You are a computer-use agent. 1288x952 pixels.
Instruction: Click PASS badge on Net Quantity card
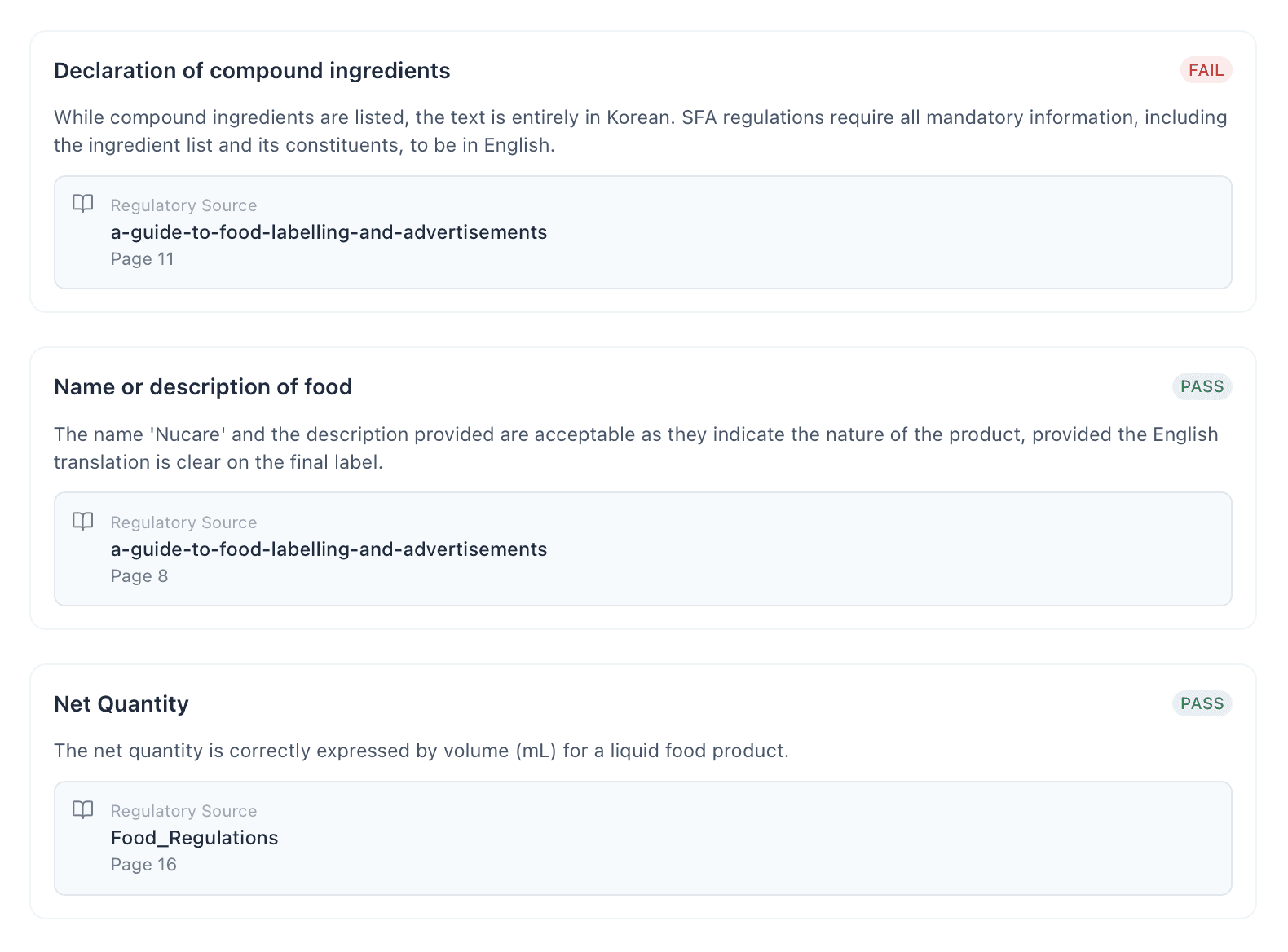tap(1202, 703)
